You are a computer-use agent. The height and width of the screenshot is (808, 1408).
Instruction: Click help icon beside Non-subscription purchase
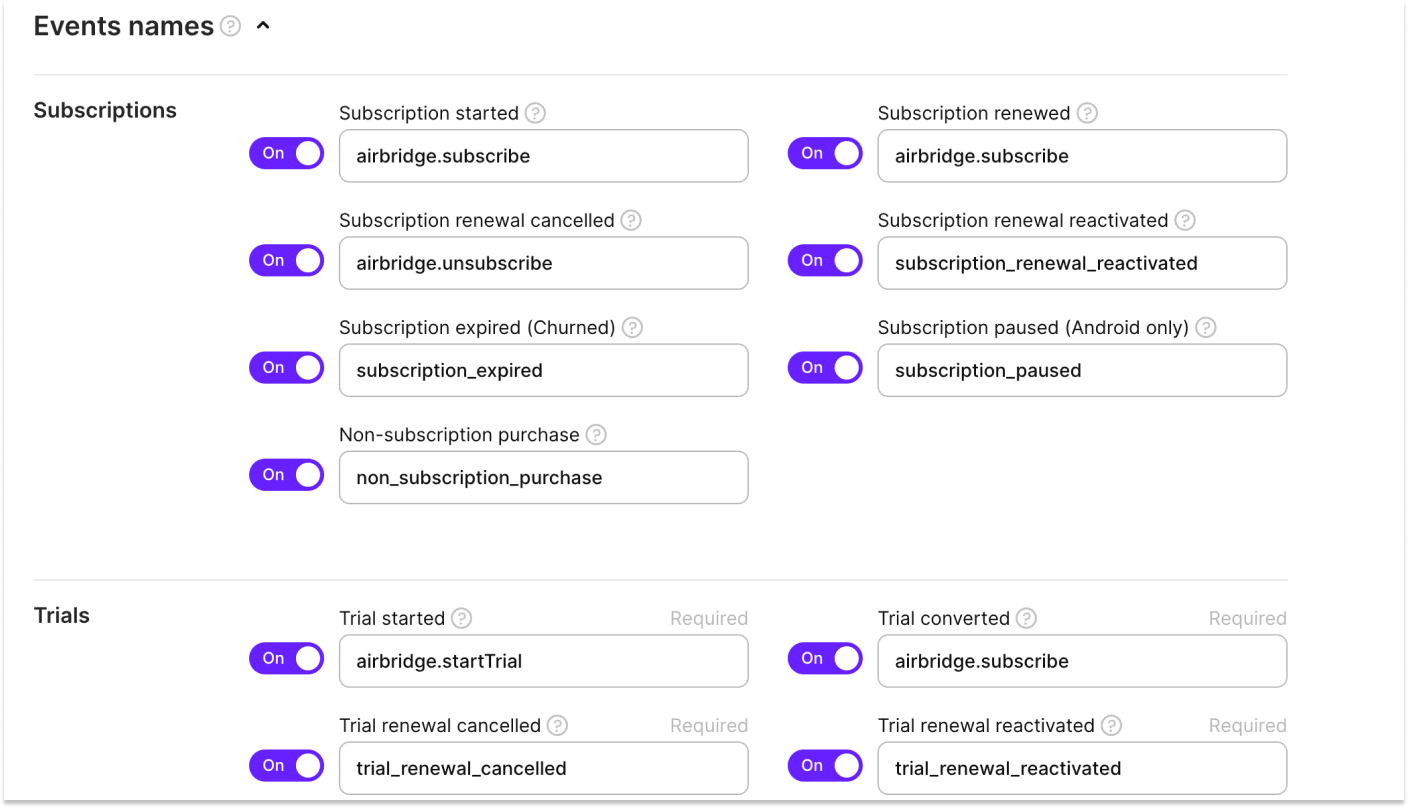pyautogui.click(x=597, y=434)
